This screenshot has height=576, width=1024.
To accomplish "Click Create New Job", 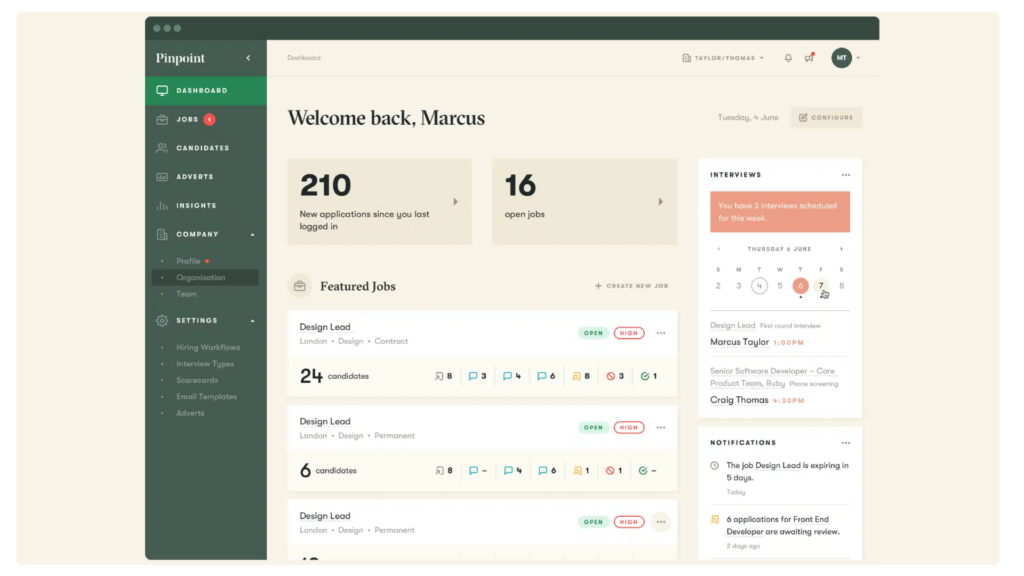I will (x=632, y=286).
